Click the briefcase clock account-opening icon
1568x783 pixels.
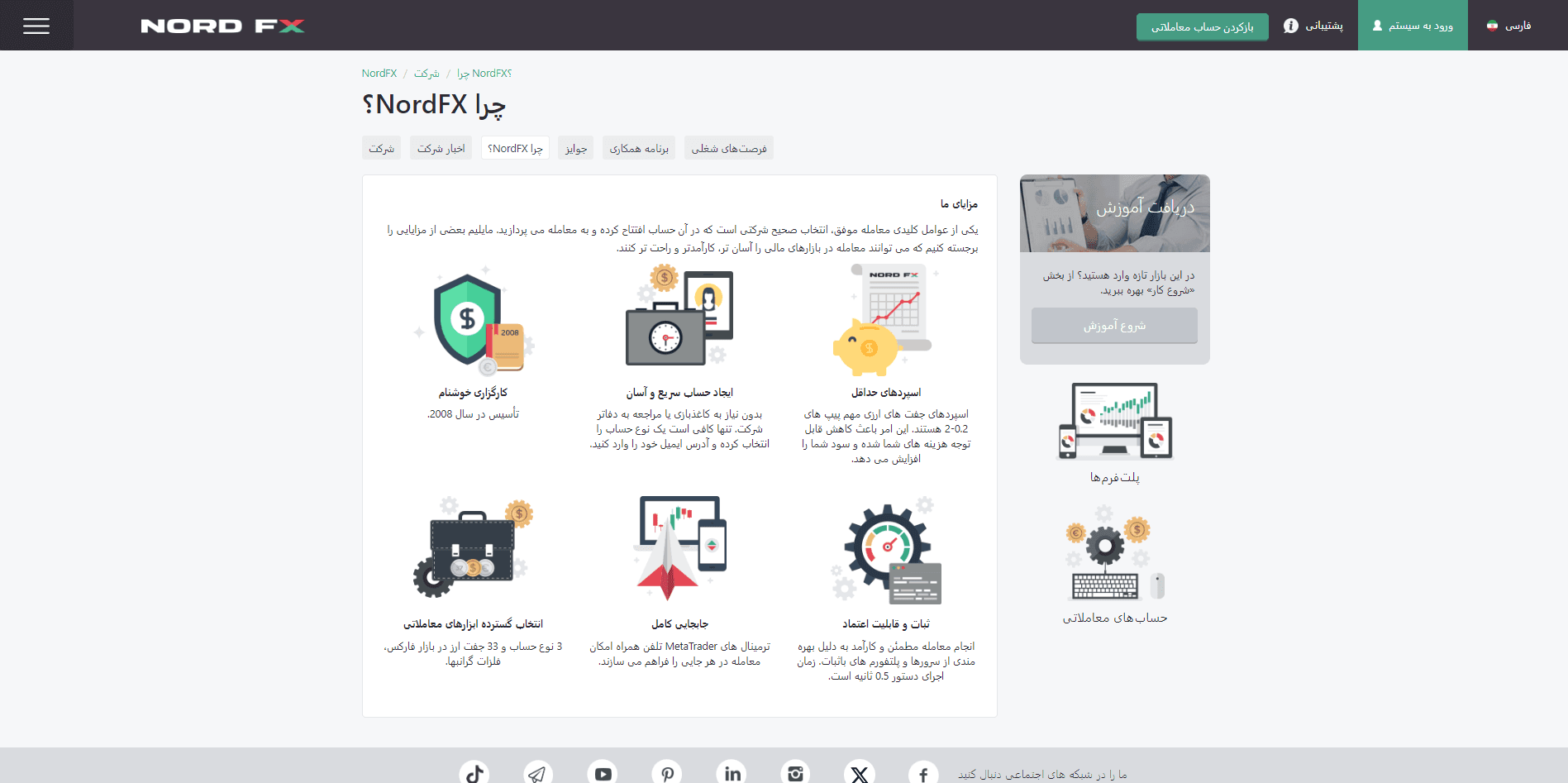(x=679, y=316)
